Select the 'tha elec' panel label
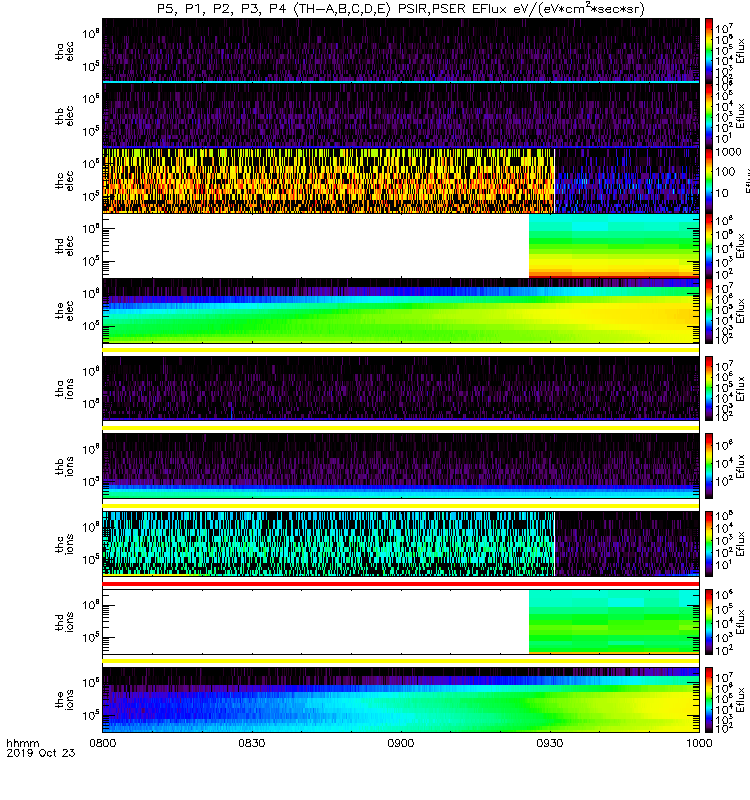Screen dimensions: 750x800 (x=65, y=52)
